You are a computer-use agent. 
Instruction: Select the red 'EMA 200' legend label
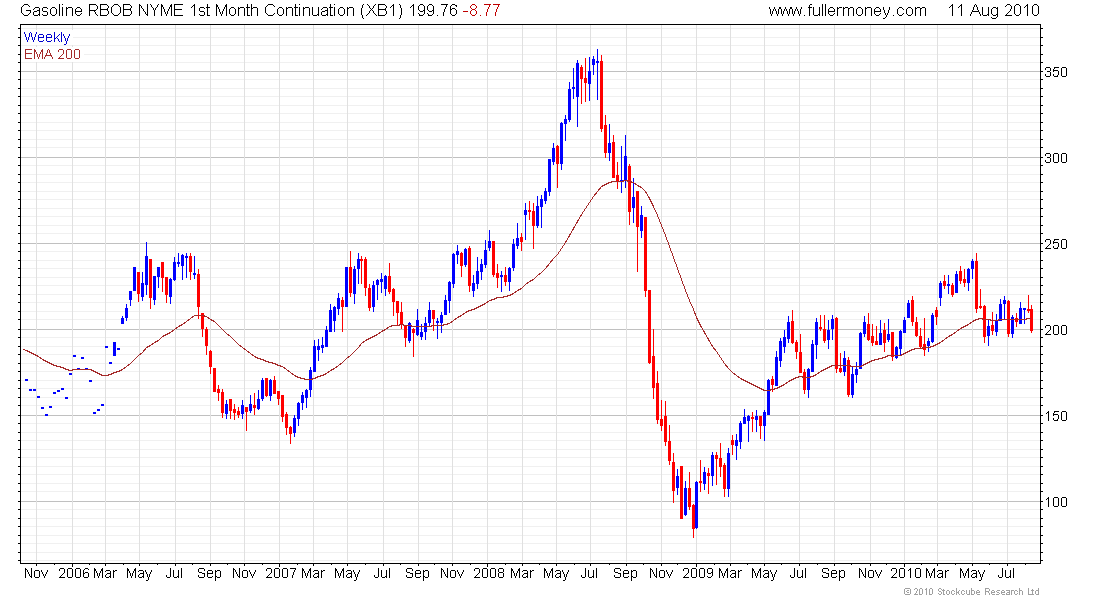point(52,54)
